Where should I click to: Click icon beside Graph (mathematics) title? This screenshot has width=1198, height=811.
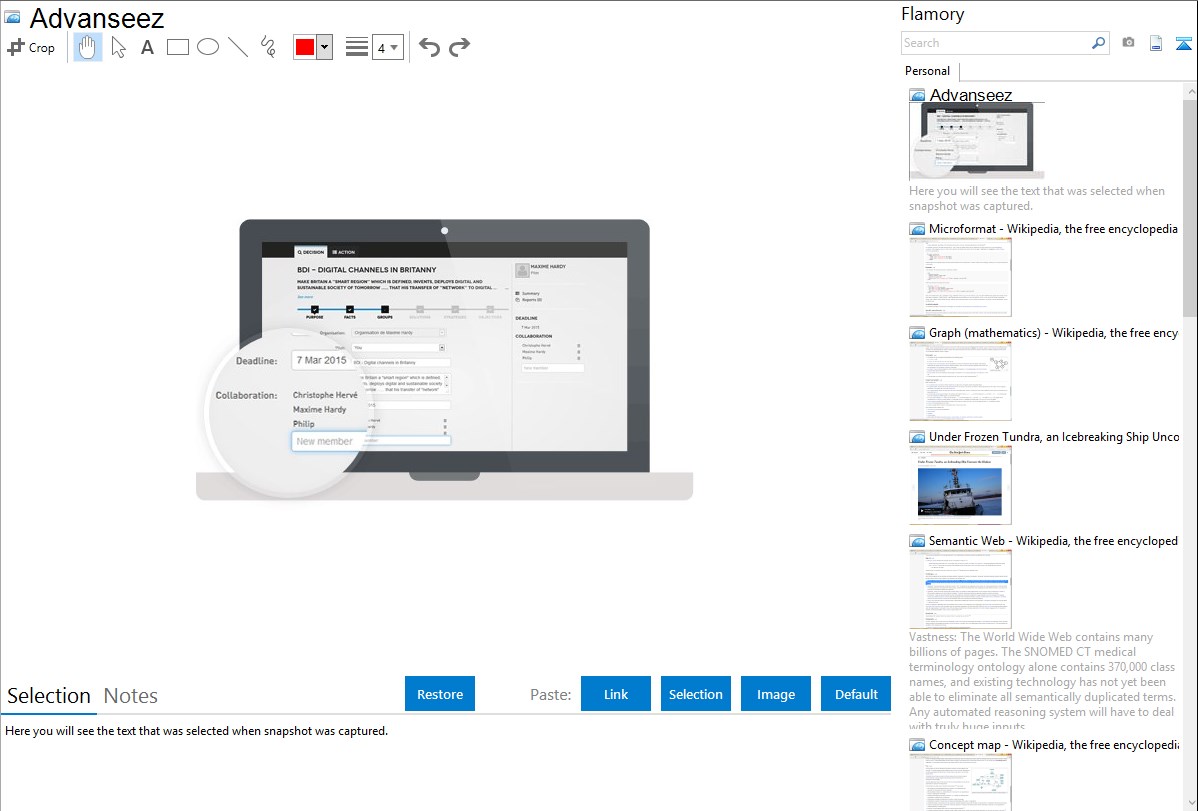coord(917,333)
